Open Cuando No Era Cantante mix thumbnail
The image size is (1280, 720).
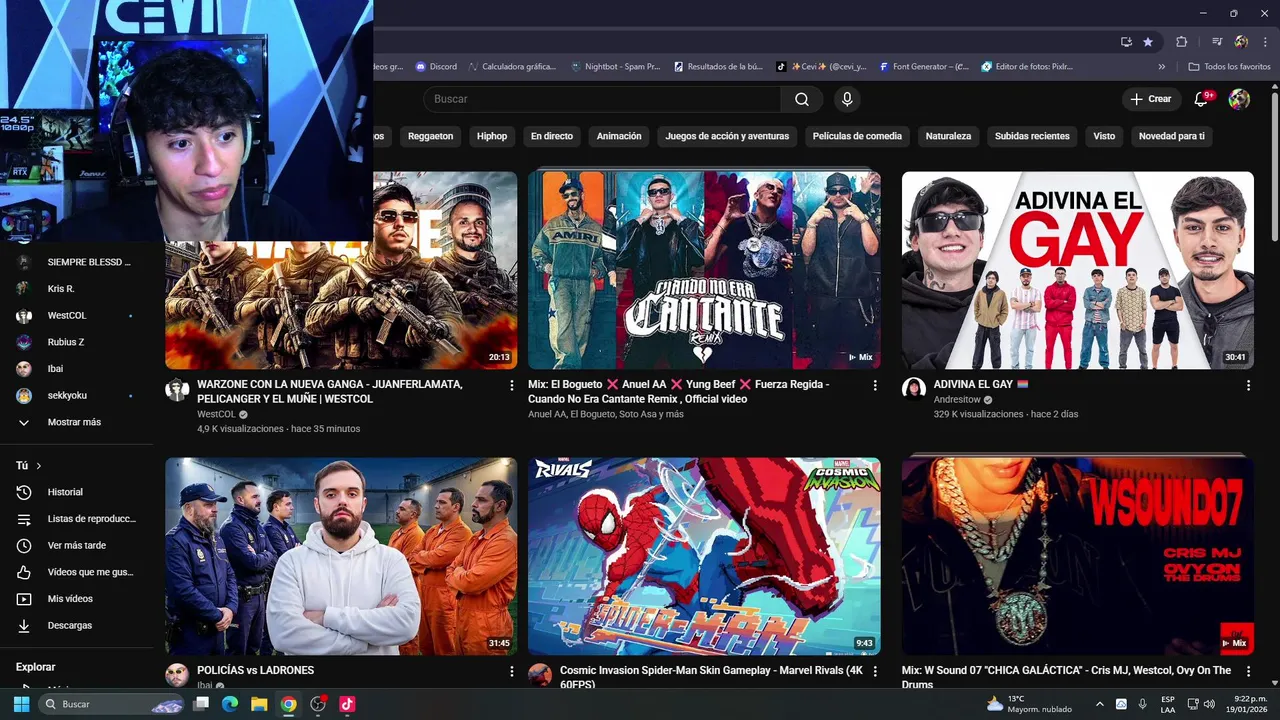coord(704,270)
